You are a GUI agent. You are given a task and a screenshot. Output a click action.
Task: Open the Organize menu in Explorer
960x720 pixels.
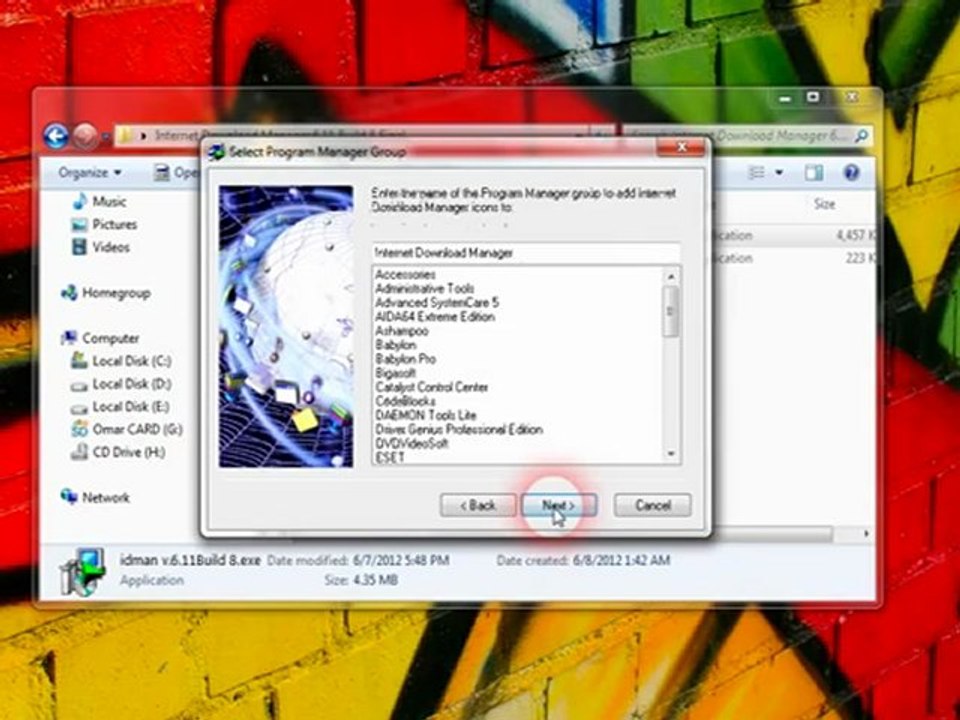89,173
